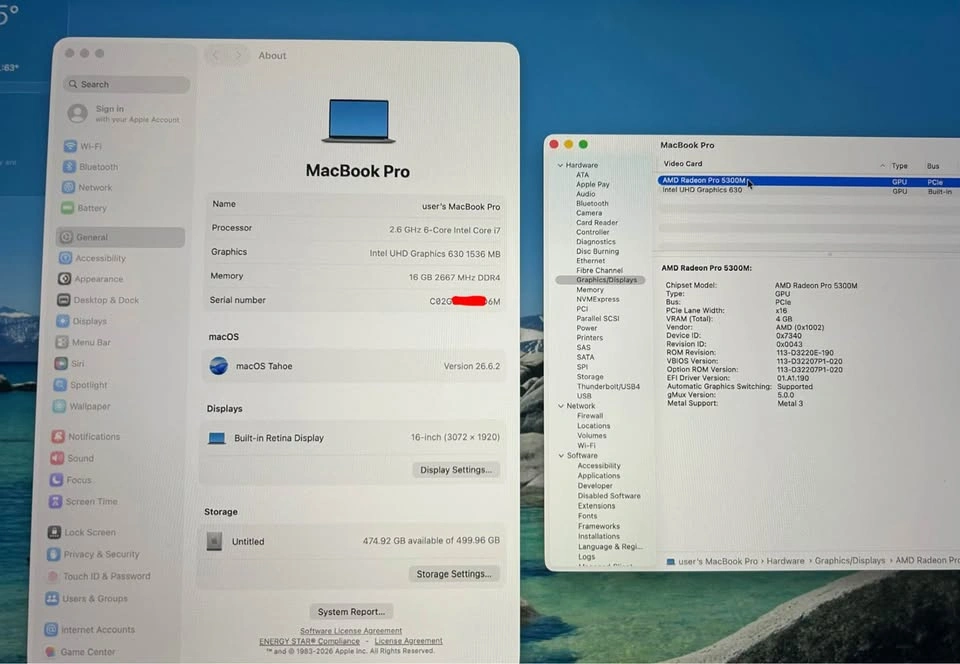
Task: Select Firewall under Network
Action: (x=590, y=416)
